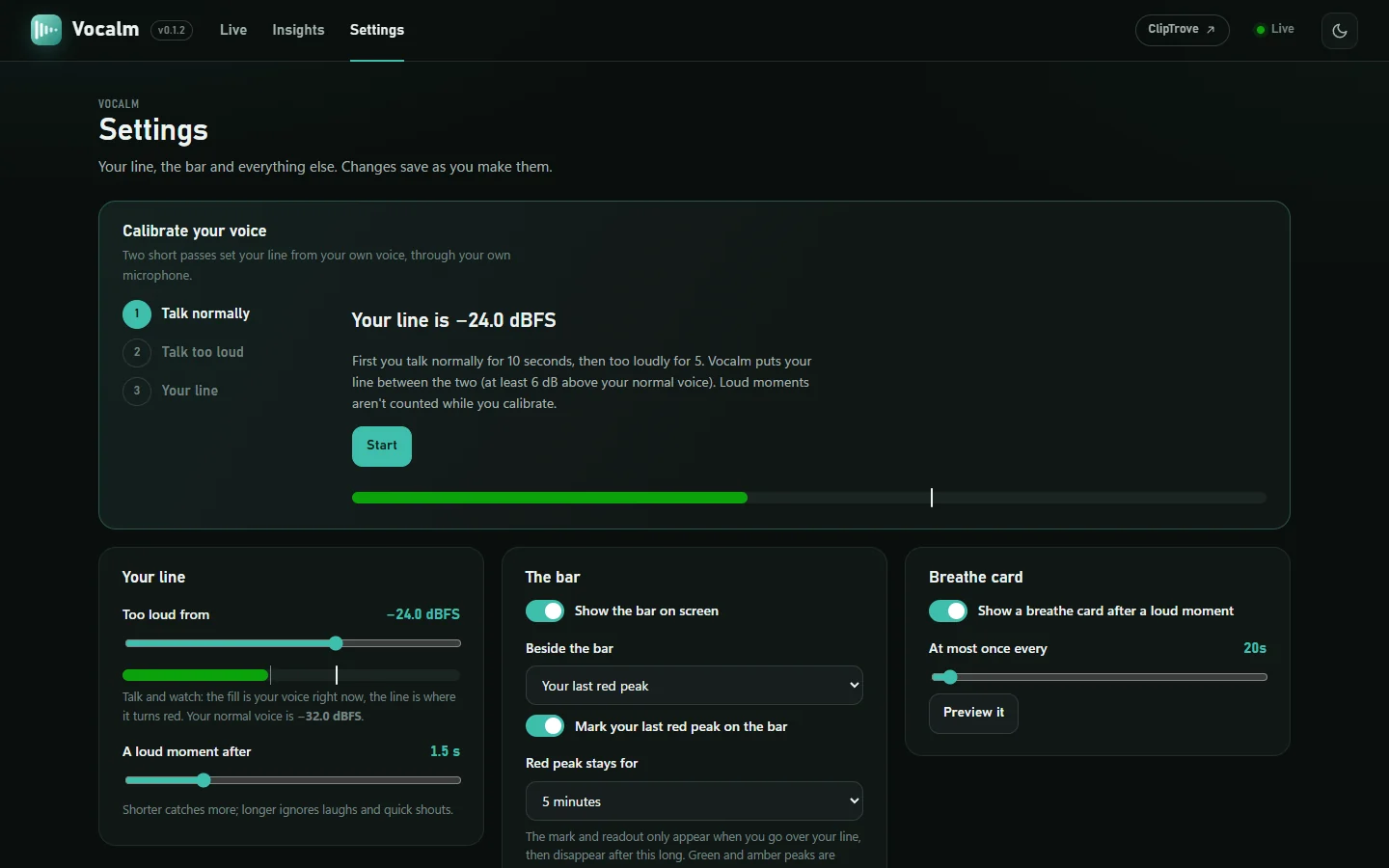Toggle dark mode moon icon
The image size is (1389, 868).
(x=1339, y=31)
